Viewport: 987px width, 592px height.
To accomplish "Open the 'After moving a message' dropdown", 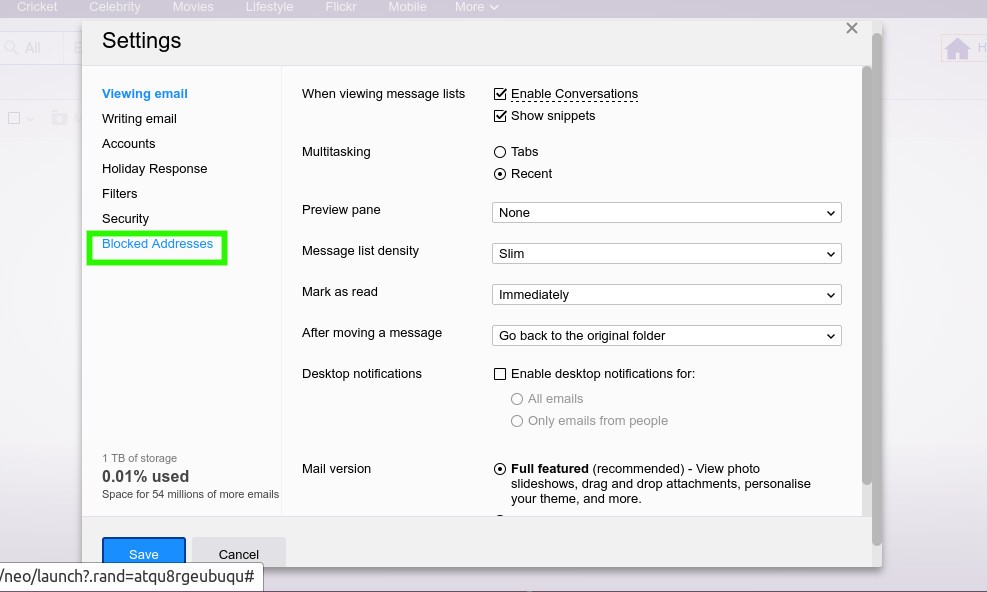I will 666,335.
